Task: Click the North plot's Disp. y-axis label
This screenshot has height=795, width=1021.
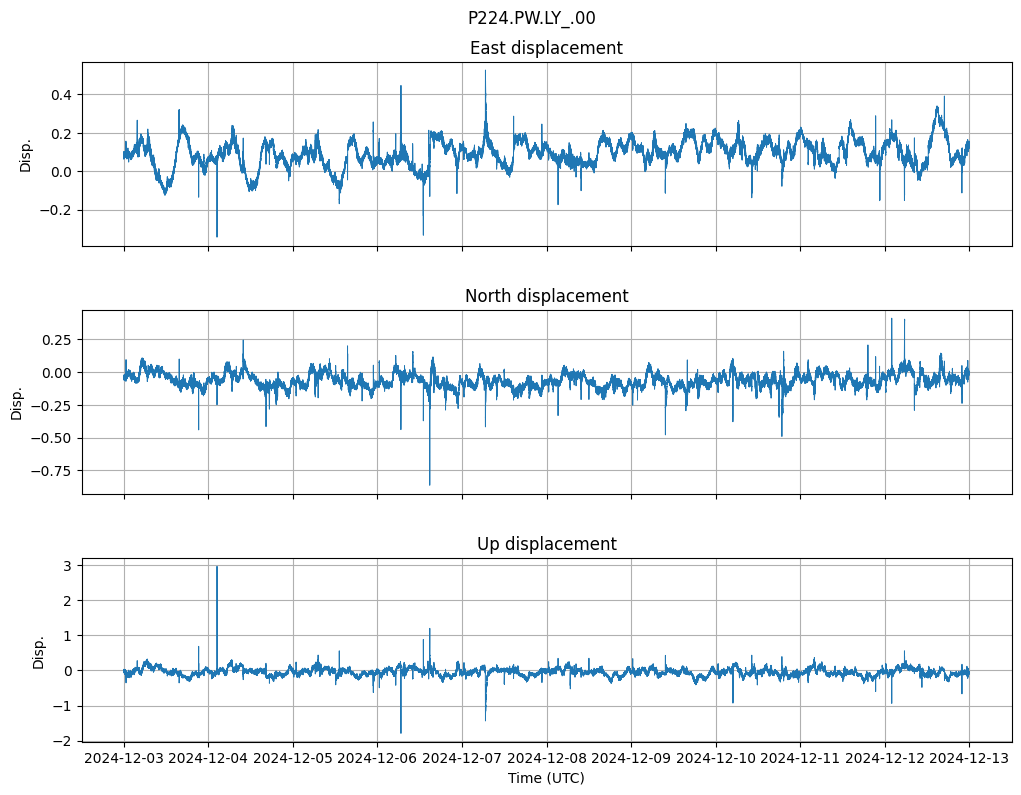Action: pos(17,402)
